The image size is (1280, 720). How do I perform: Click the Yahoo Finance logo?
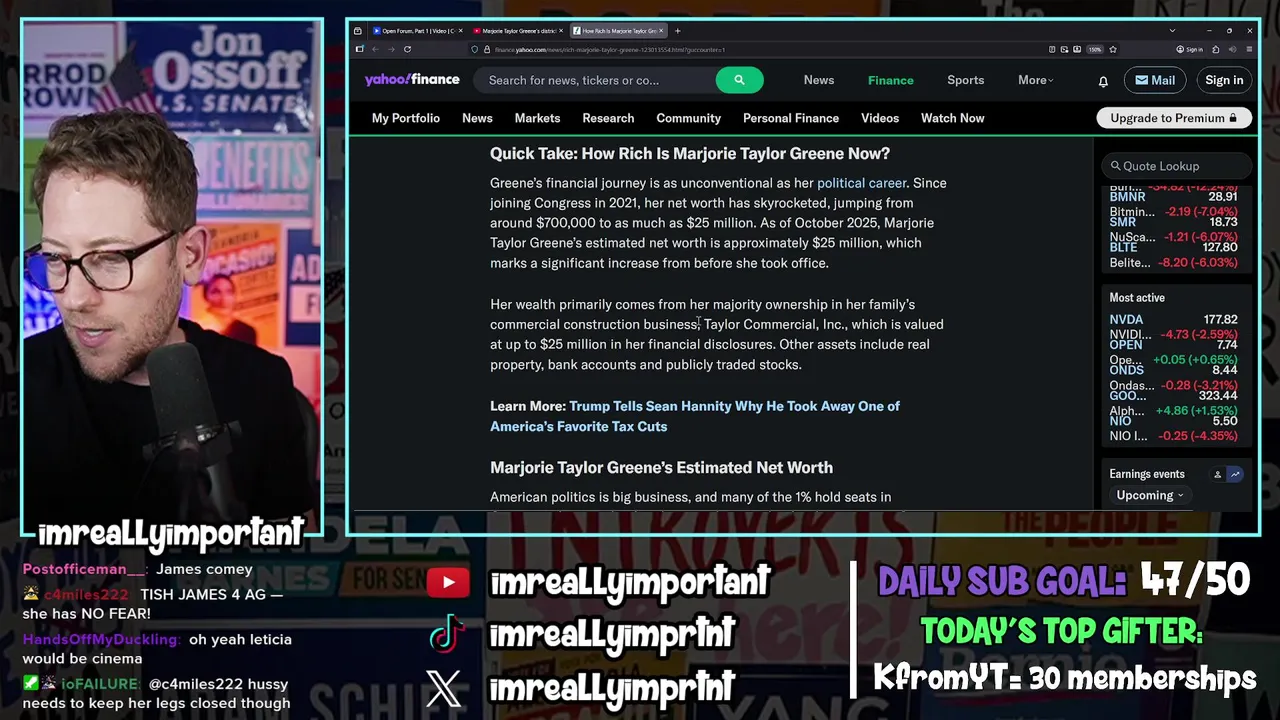(x=412, y=80)
